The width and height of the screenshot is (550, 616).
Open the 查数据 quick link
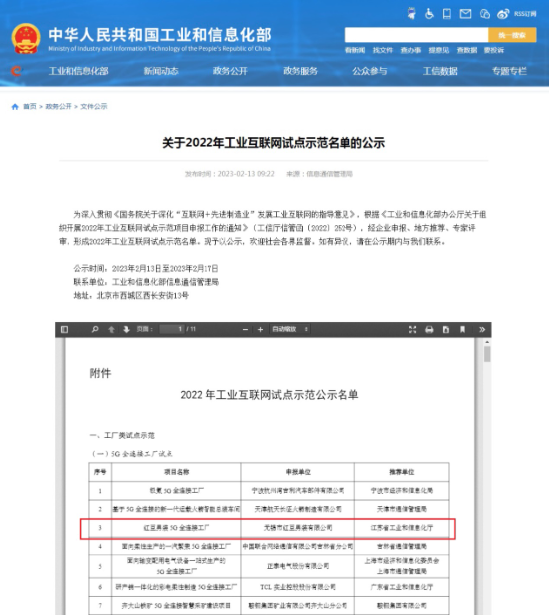pos(467,50)
